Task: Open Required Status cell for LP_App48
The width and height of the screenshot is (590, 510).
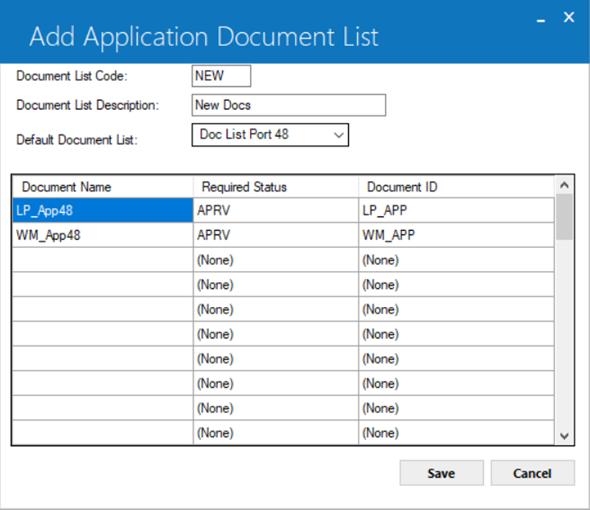Action: tap(276, 210)
